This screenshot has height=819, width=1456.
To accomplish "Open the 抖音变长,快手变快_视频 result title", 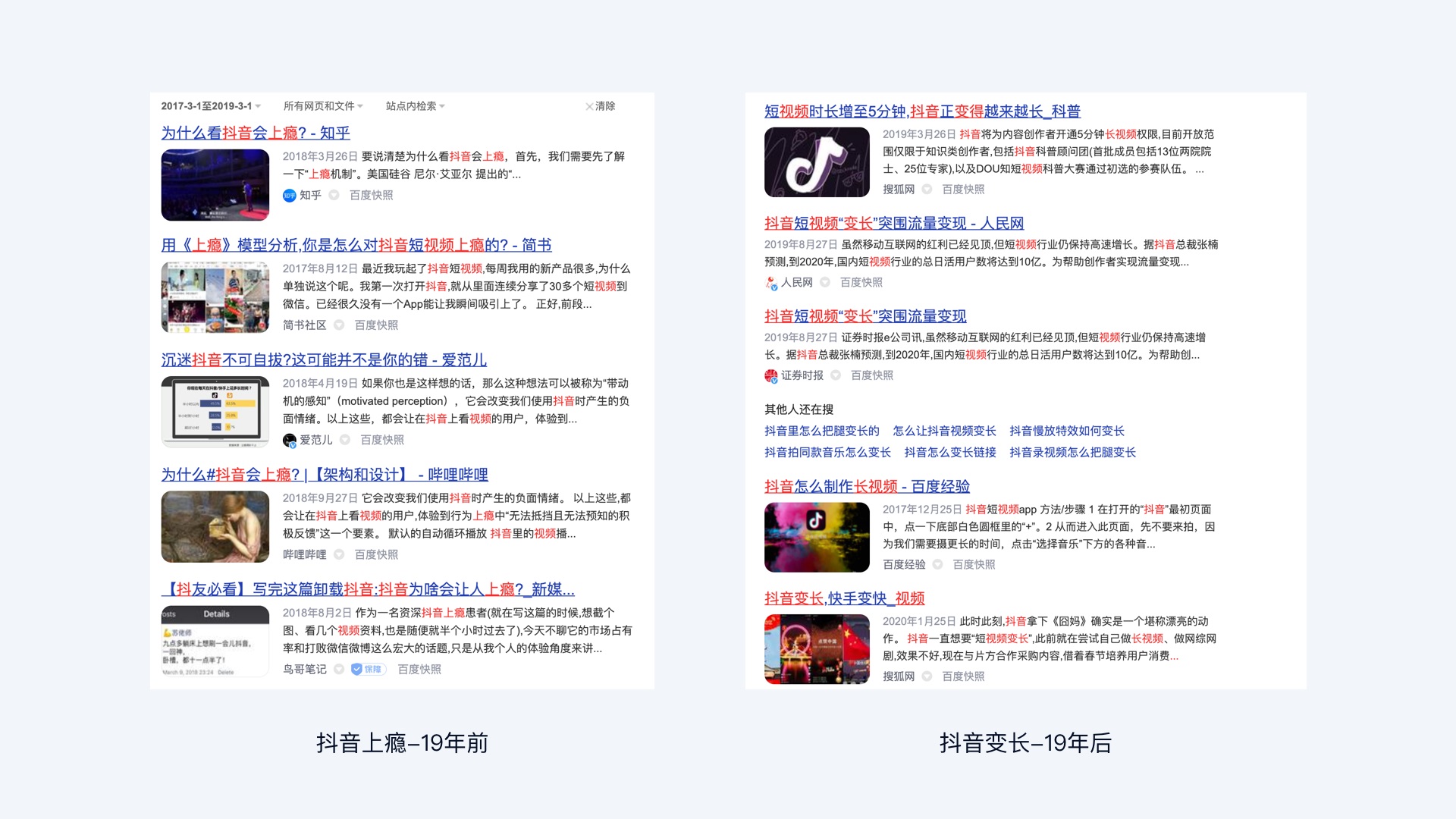I will (845, 598).
